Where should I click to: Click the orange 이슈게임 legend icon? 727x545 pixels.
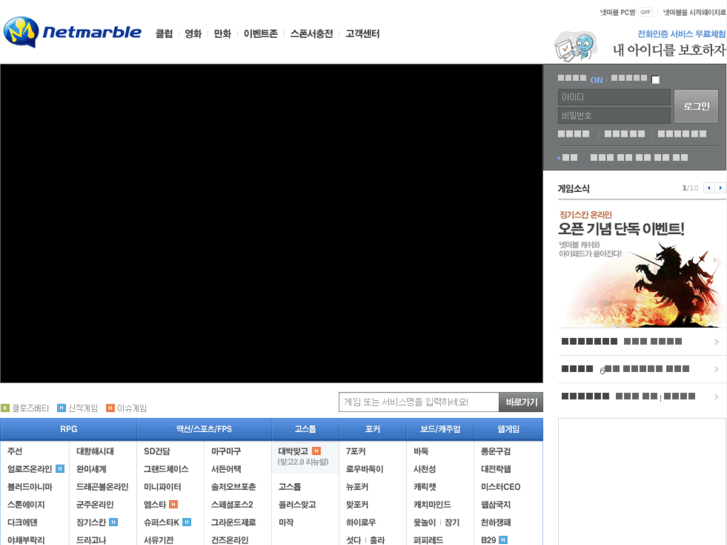[110, 408]
